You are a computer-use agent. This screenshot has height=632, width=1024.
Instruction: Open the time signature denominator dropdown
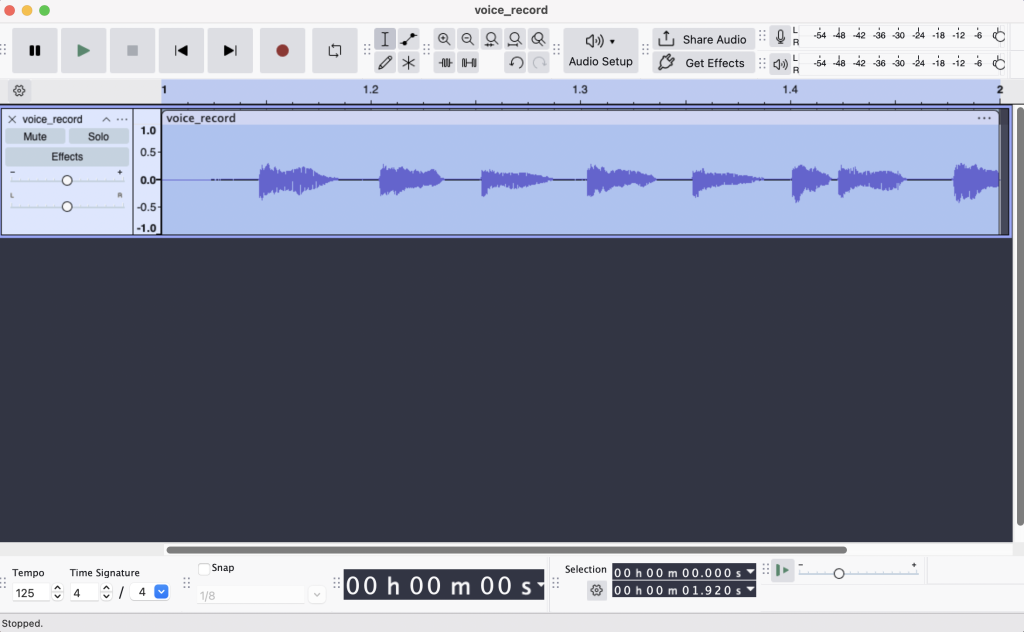click(x=161, y=592)
